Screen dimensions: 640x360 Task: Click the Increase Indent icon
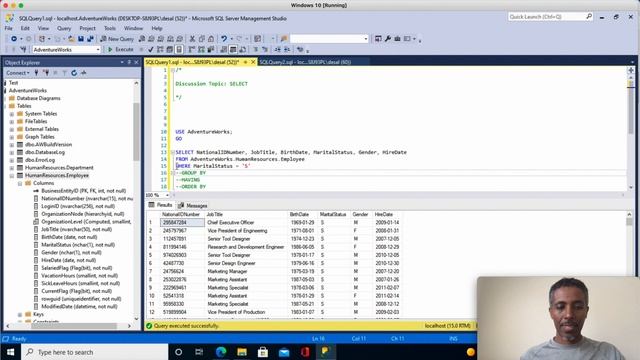[287, 49]
